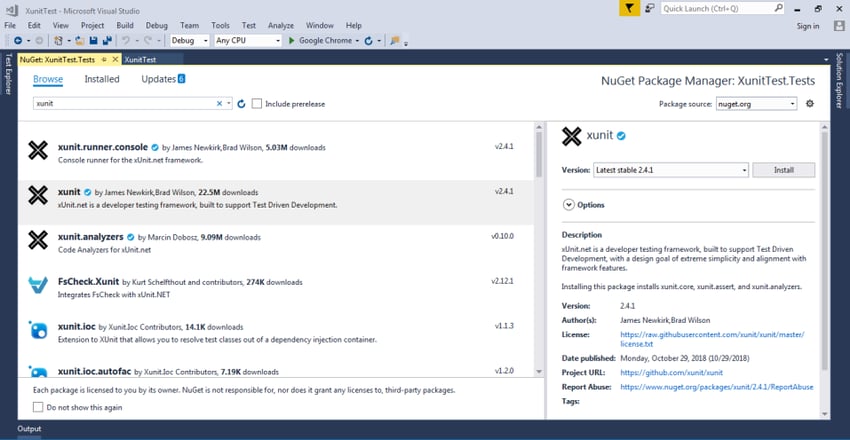
Task: Start debugging with green play icon
Action: pos(292,41)
